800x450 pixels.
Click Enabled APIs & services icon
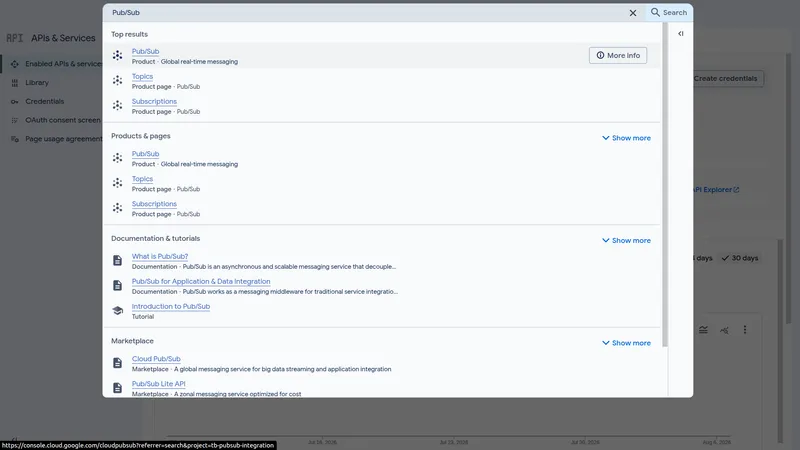(x=15, y=64)
